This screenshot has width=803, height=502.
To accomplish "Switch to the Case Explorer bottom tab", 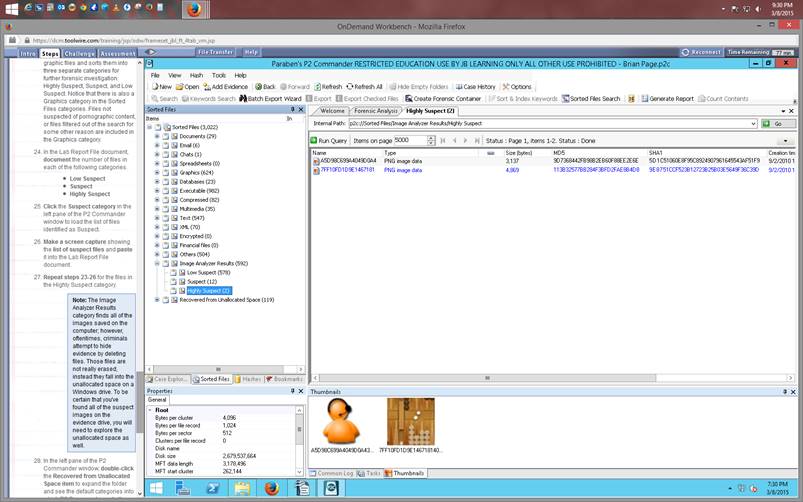I will click(167, 380).
